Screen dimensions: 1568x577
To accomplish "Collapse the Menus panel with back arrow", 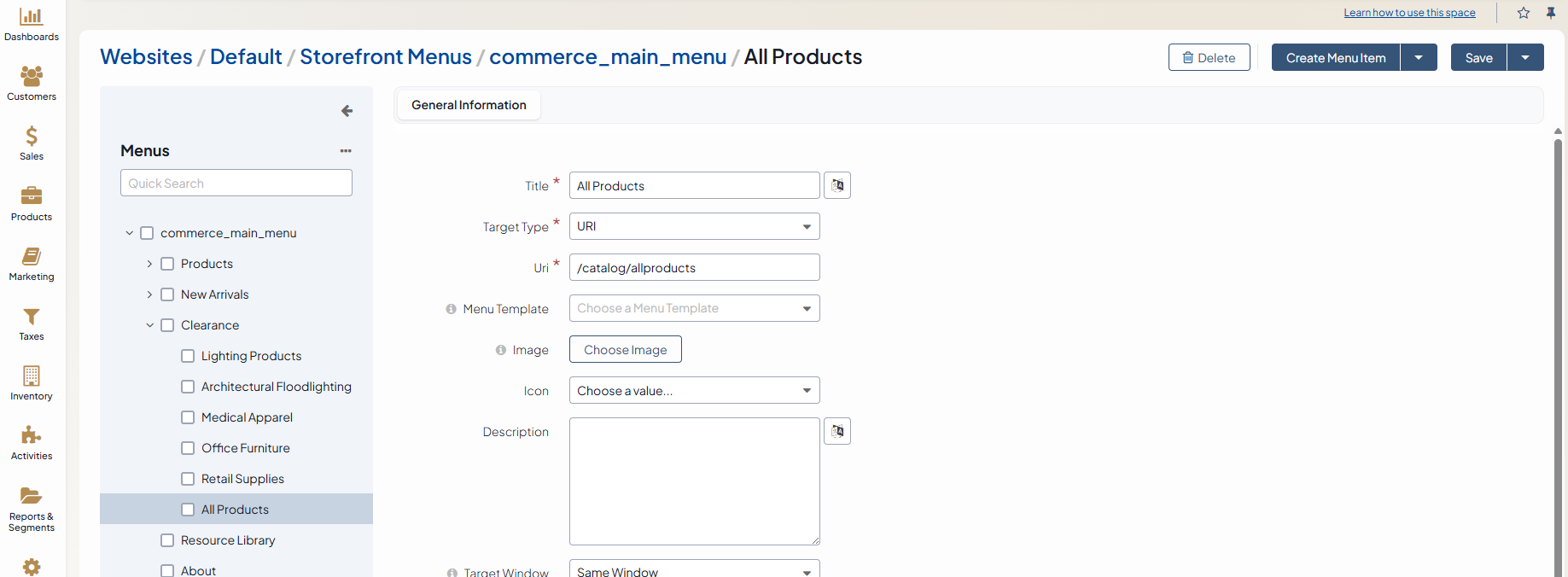I will coord(347,111).
